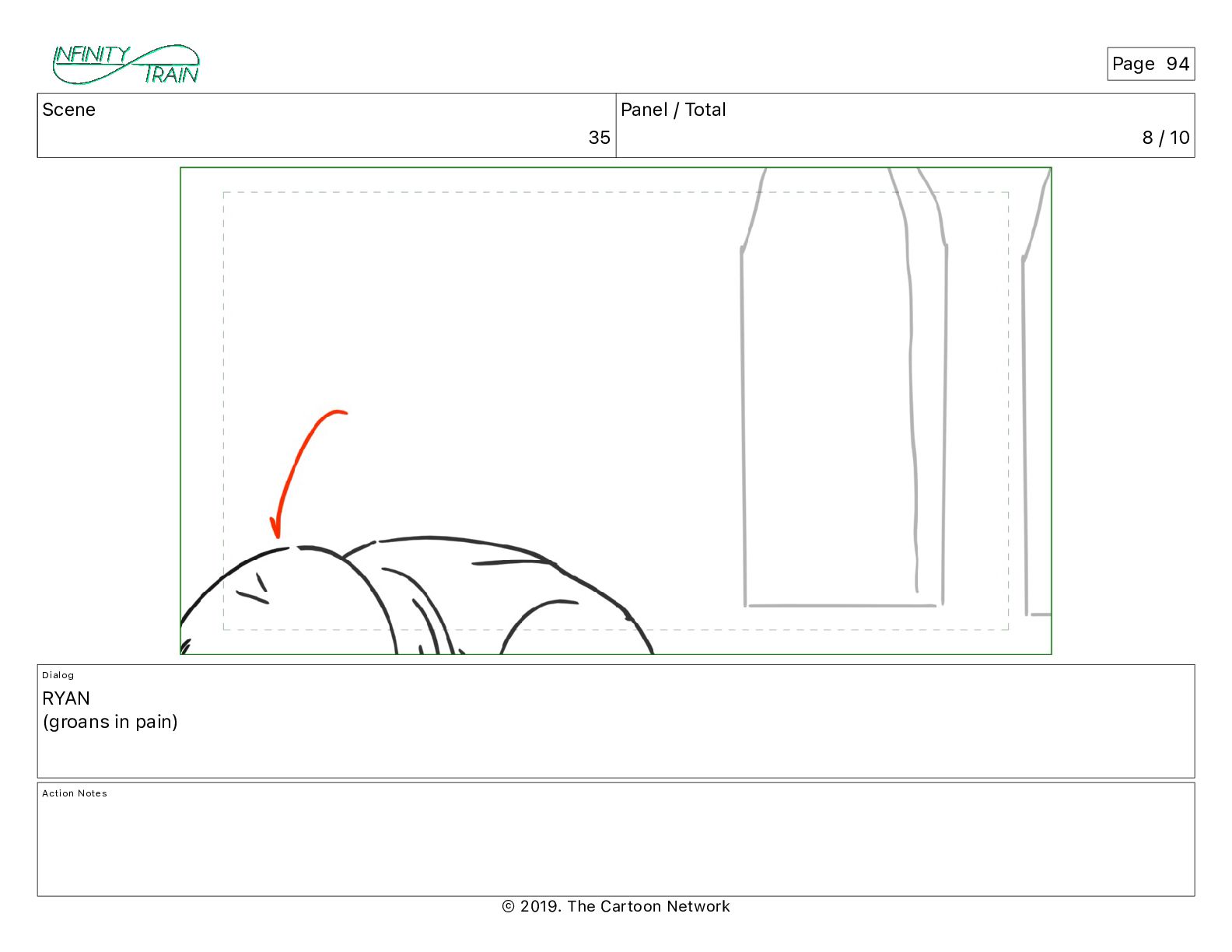This screenshot has width=1232, height=952.
Task: Select scene number 35
Action: pyautogui.click(x=599, y=138)
